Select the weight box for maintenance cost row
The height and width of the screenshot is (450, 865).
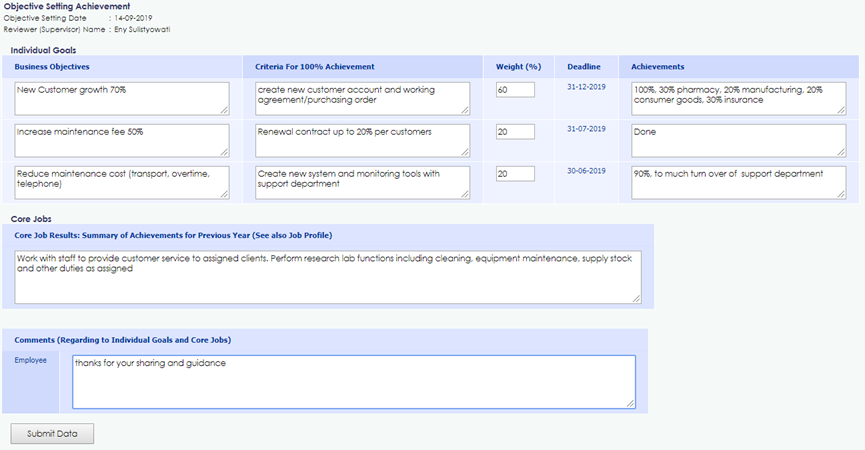[x=515, y=174]
